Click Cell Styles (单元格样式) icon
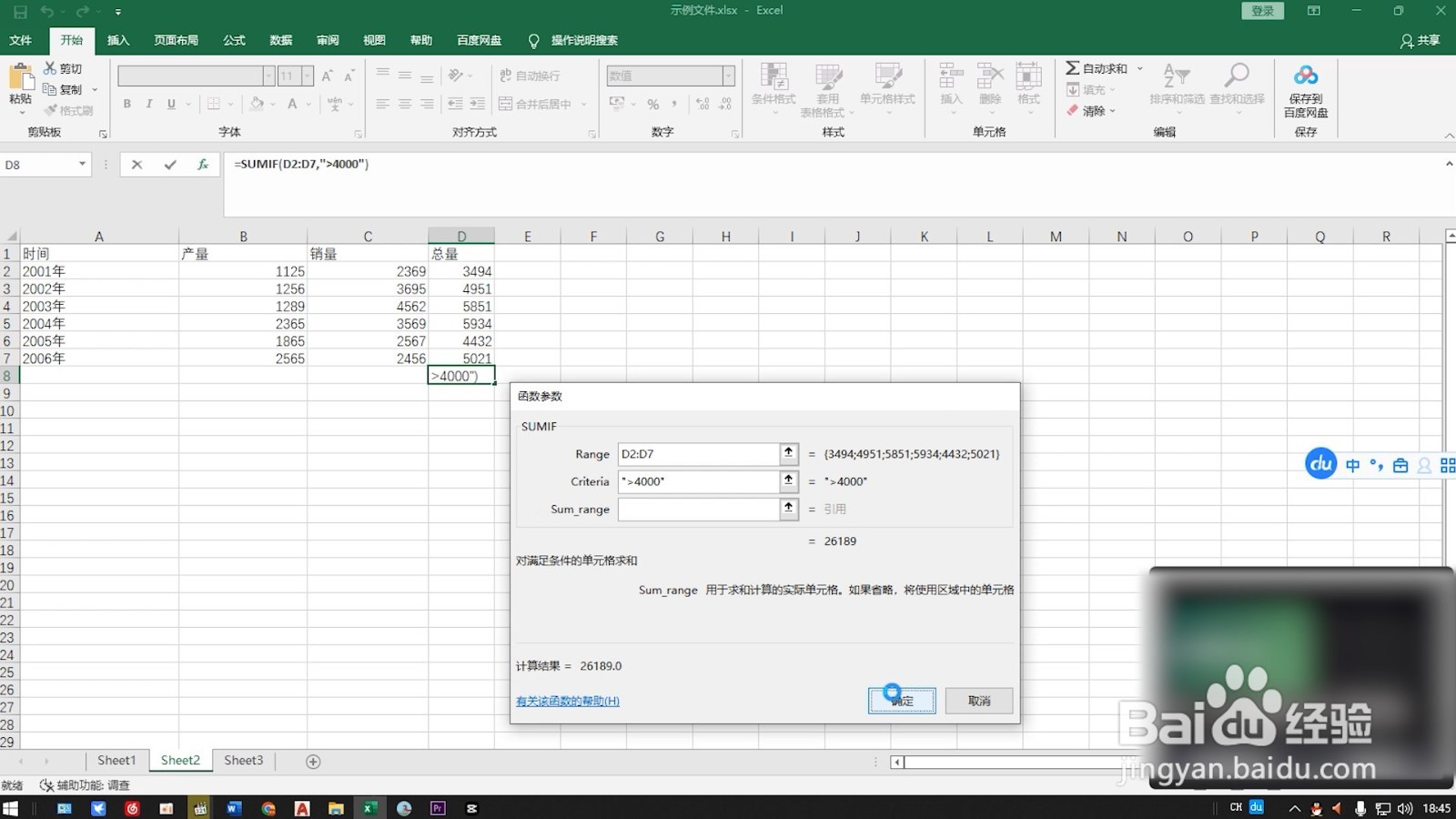 tap(887, 77)
